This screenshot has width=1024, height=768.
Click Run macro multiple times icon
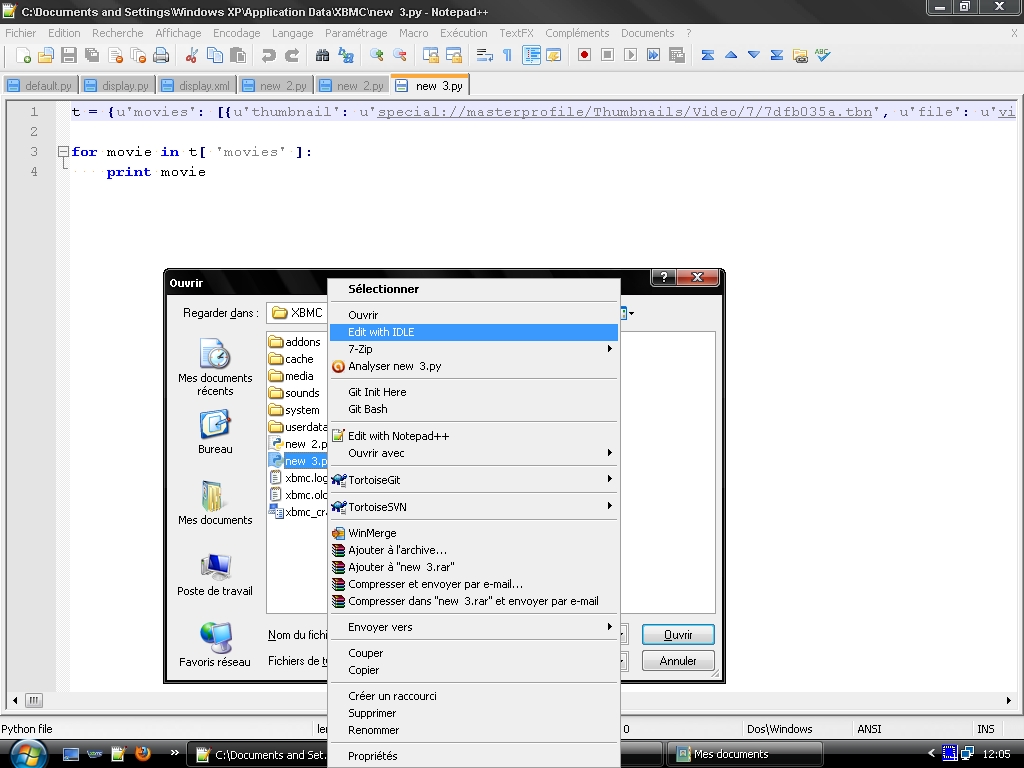(x=653, y=56)
